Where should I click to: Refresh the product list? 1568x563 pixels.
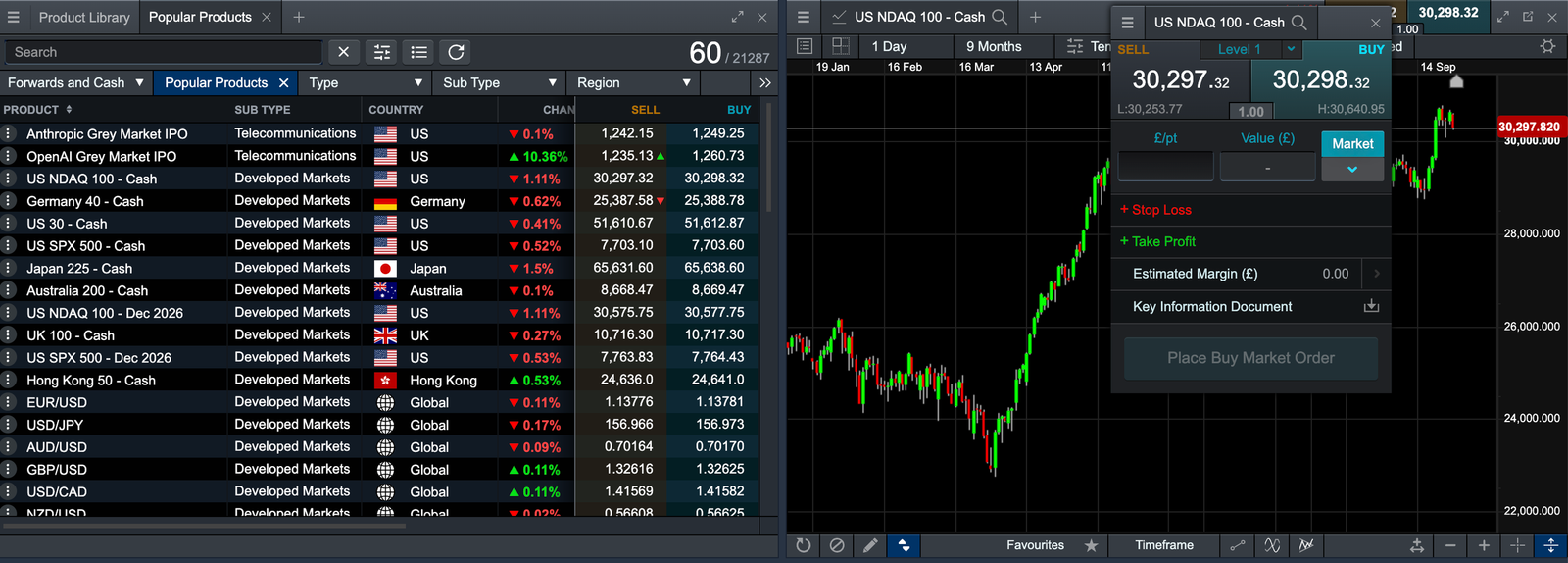(x=457, y=52)
